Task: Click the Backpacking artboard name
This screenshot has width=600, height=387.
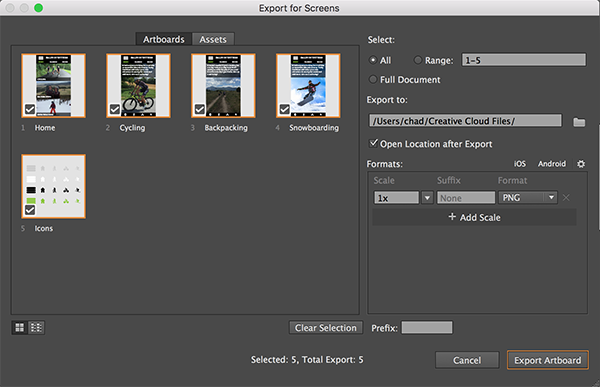Action: pos(226,128)
